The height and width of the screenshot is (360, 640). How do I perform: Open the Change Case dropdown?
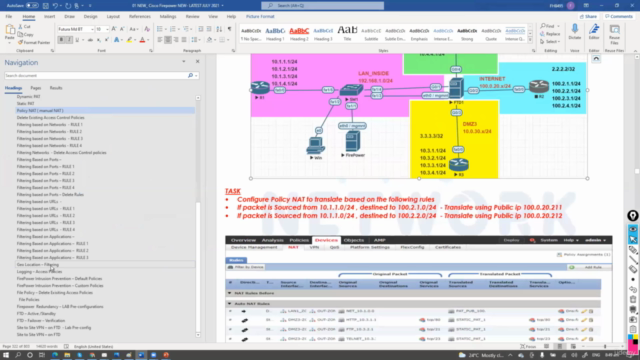point(134,29)
